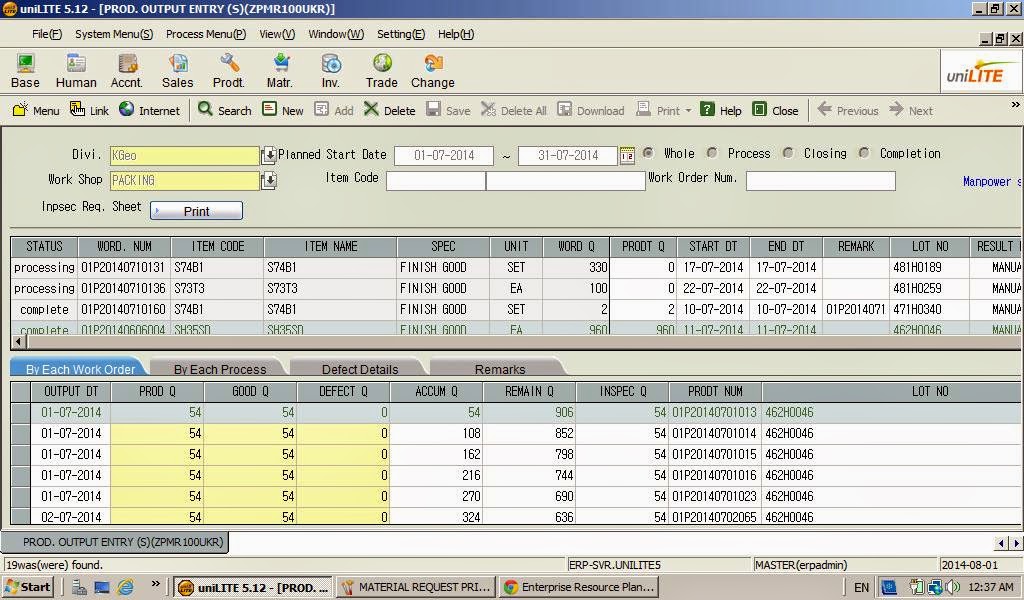Click the Print button for Inpsec Req. Sheet
The height and width of the screenshot is (600, 1024).
(x=195, y=210)
